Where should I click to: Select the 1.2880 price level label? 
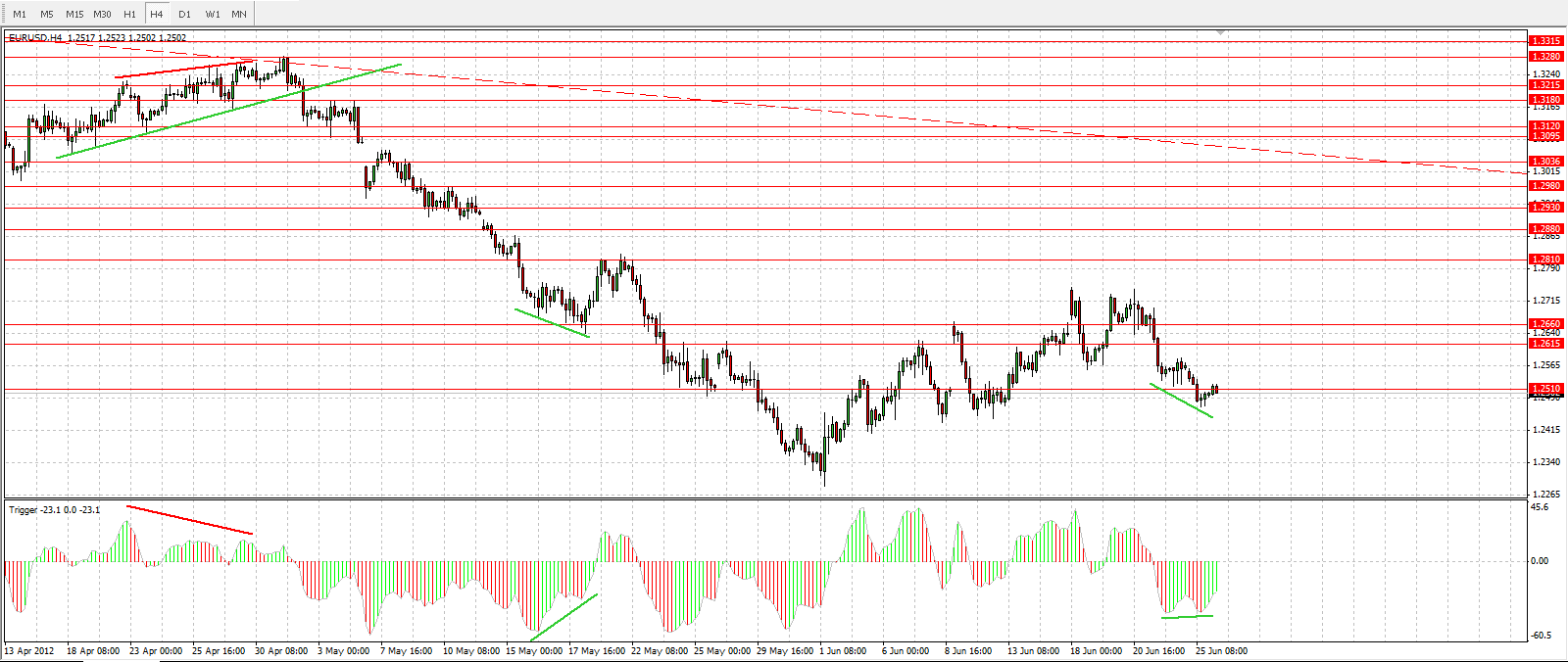(1546, 229)
